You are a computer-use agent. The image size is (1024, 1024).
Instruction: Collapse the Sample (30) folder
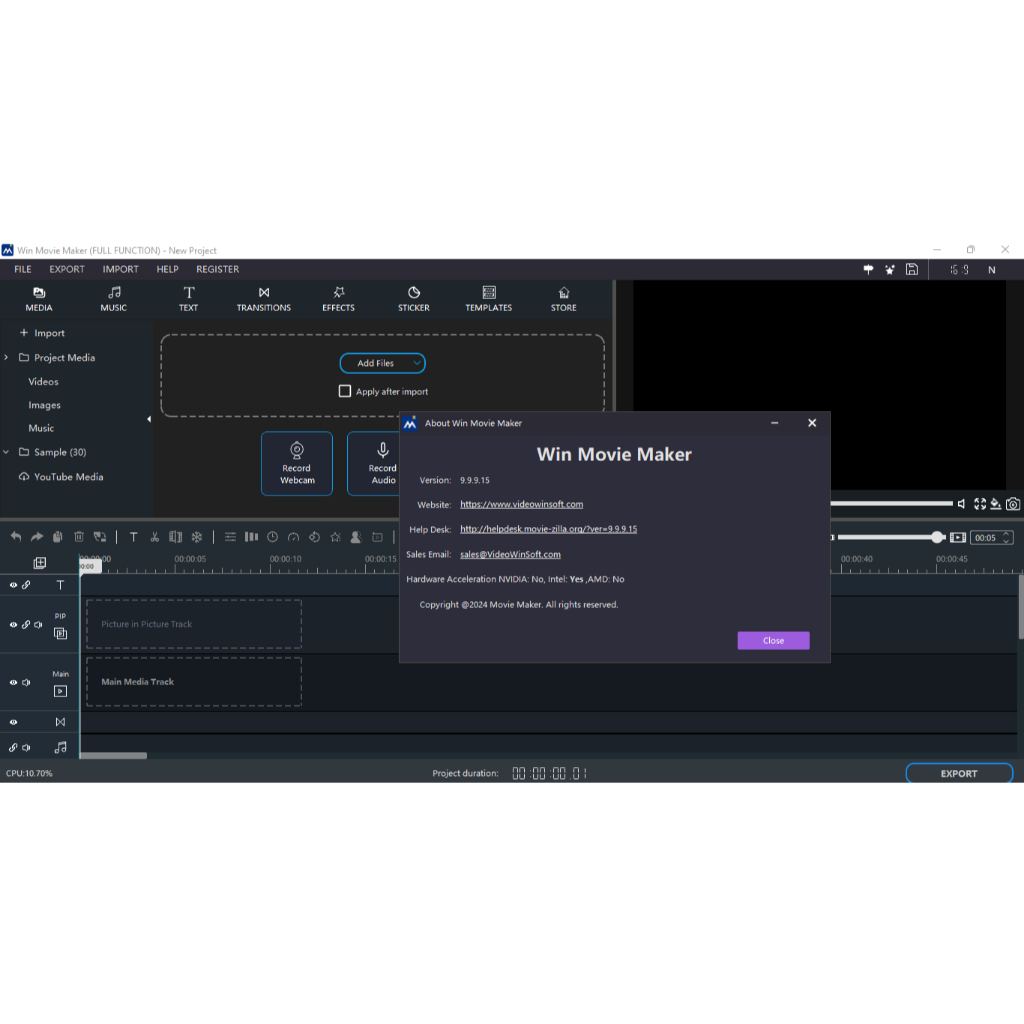point(7,452)
